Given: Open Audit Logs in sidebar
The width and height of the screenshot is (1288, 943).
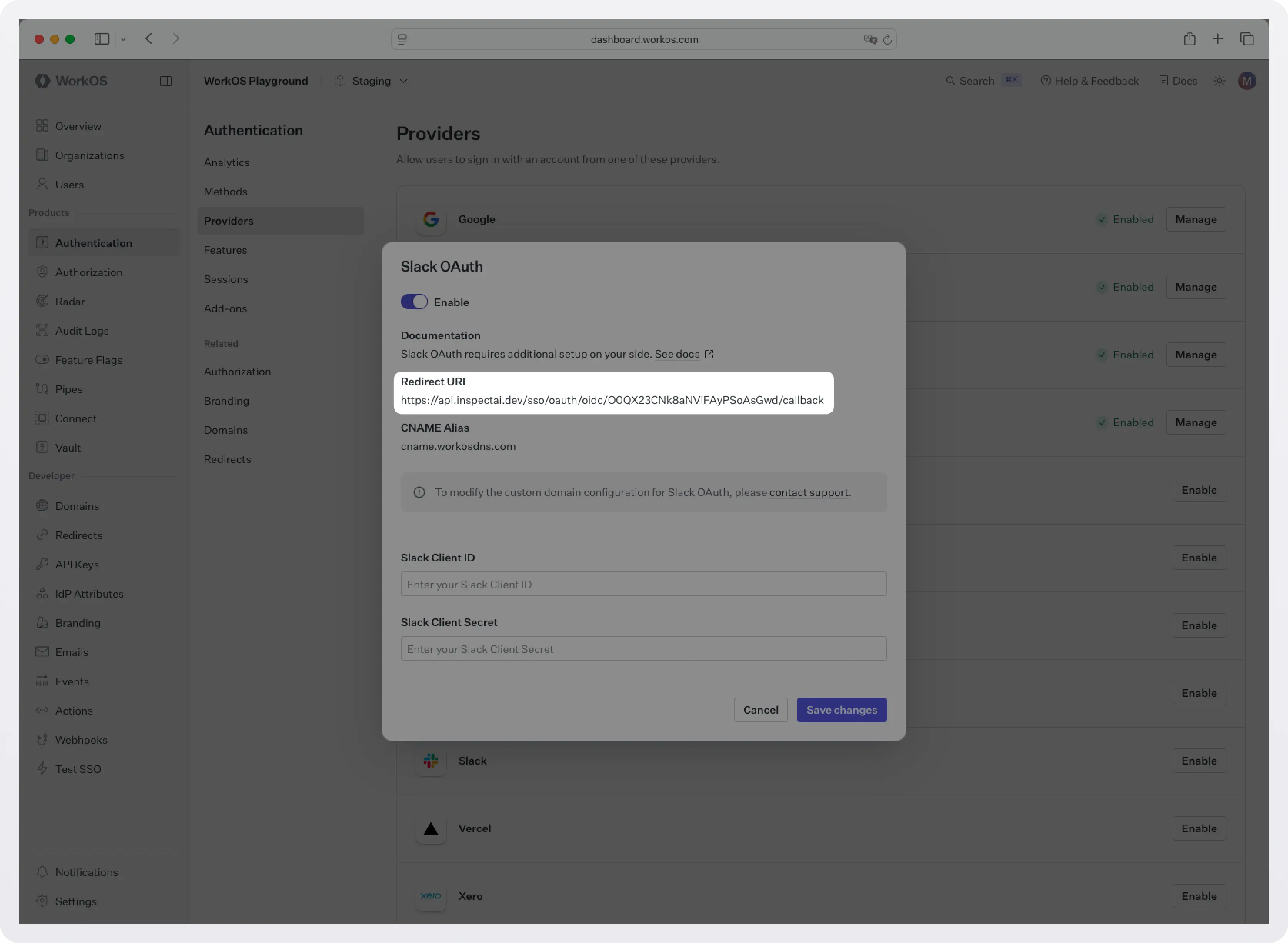Looking at the screenshot, I should click(x=82, y=330).
